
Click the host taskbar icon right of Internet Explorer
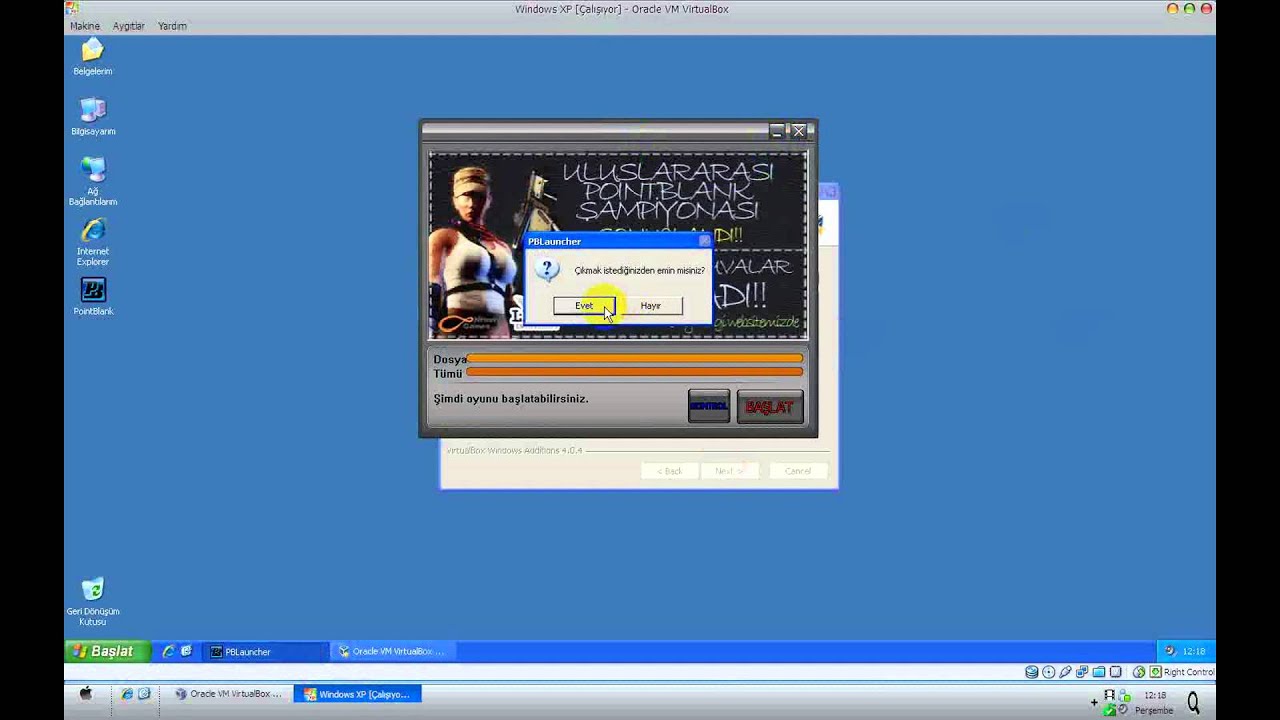pyautogui.click(x=144, y=694)
